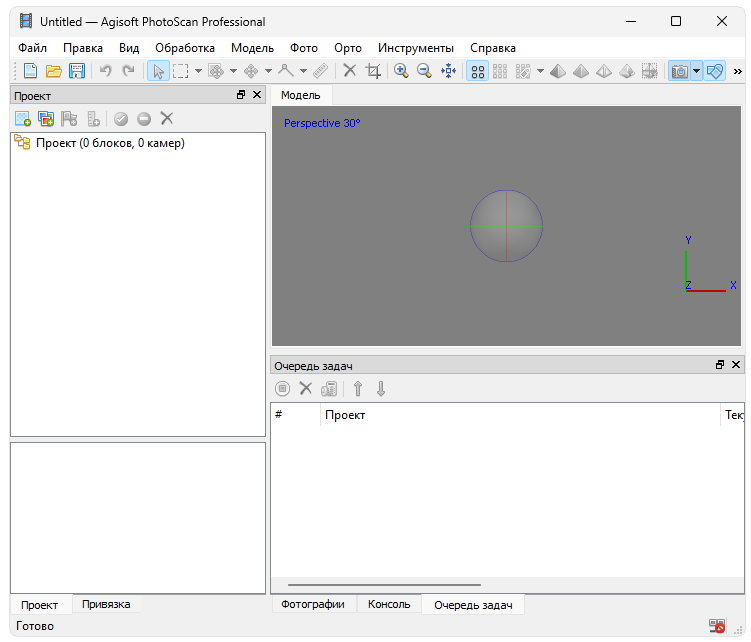Click the Zoom Out magnifier icon

(x=424, y=71)
